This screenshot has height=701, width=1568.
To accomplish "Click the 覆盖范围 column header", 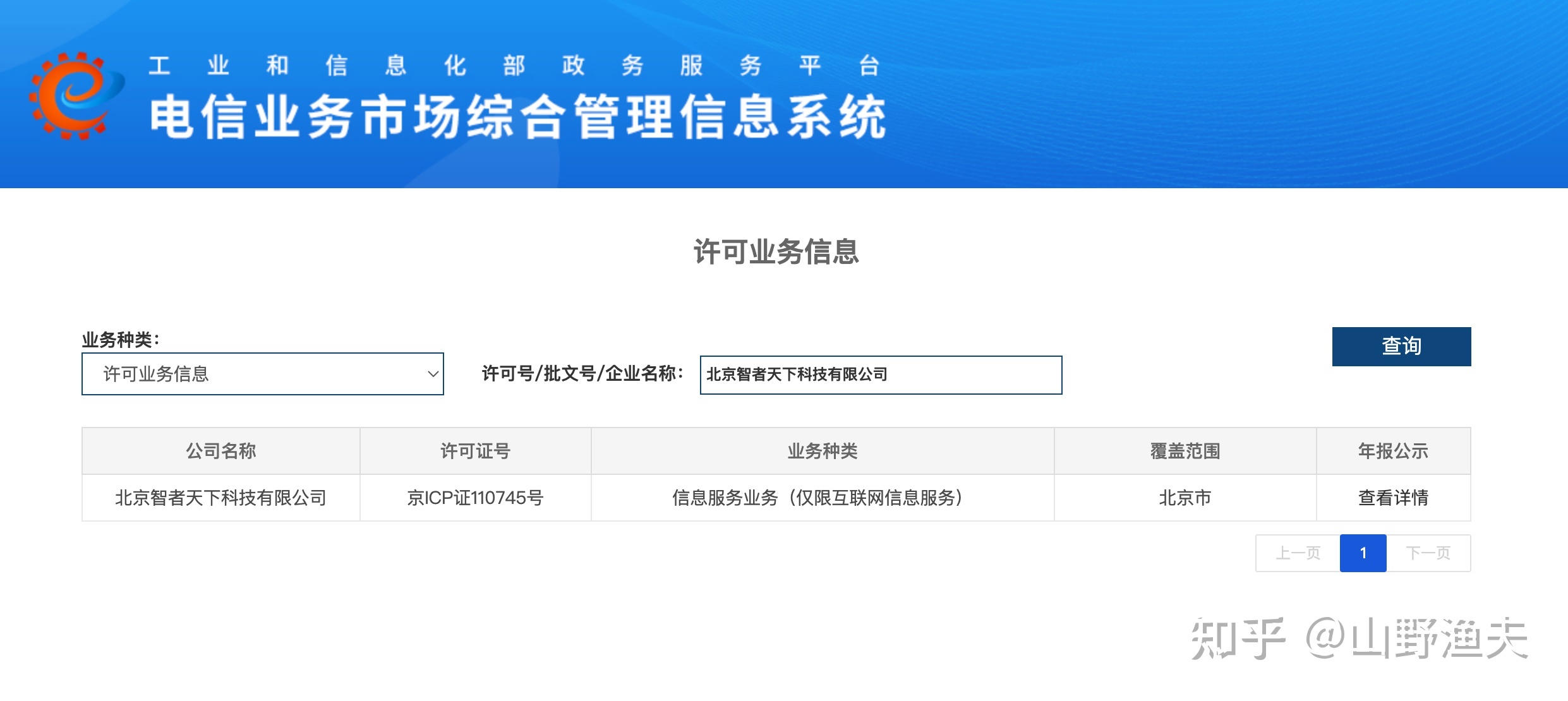I will (1185, 451).
